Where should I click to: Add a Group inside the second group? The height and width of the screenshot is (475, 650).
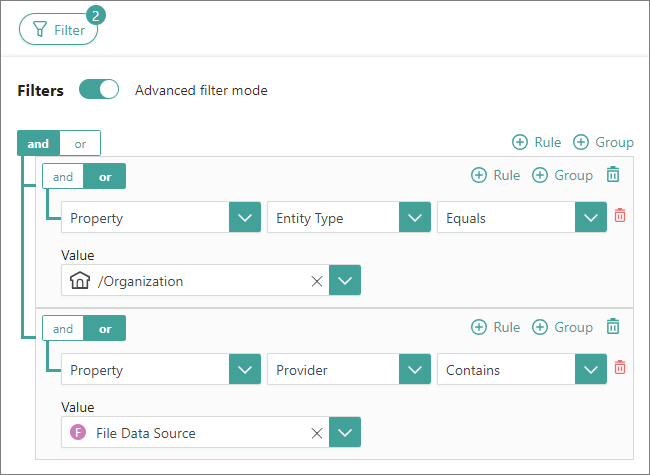562,327
